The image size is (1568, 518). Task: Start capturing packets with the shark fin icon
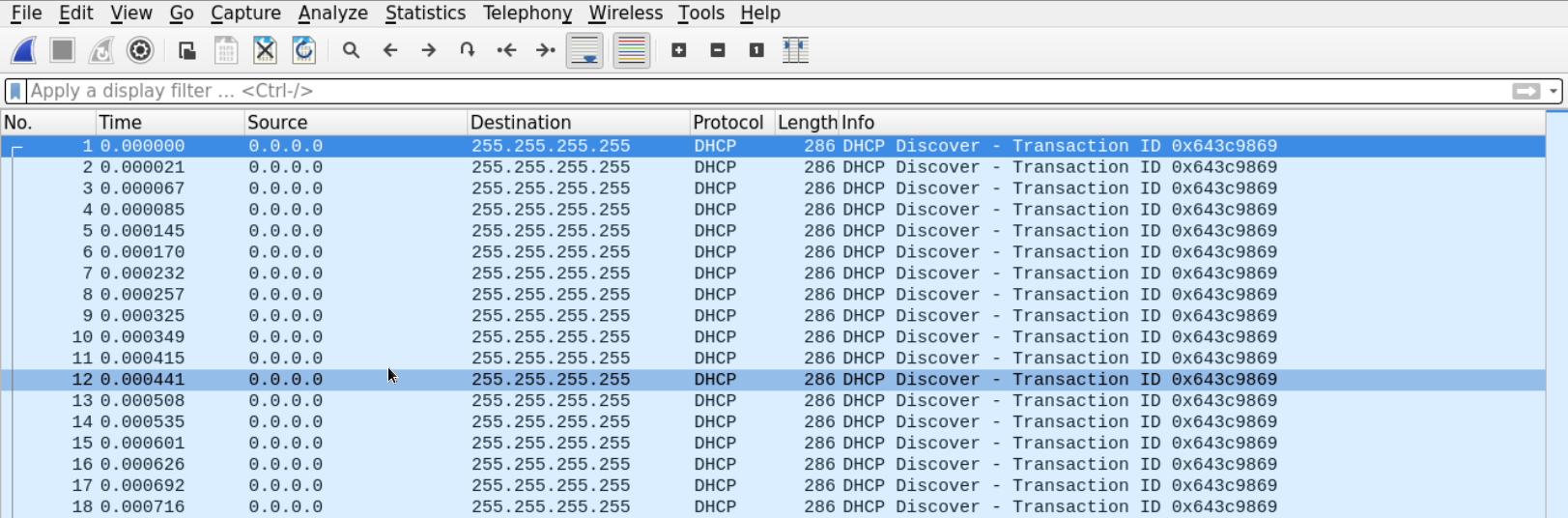tap(24, 50)
